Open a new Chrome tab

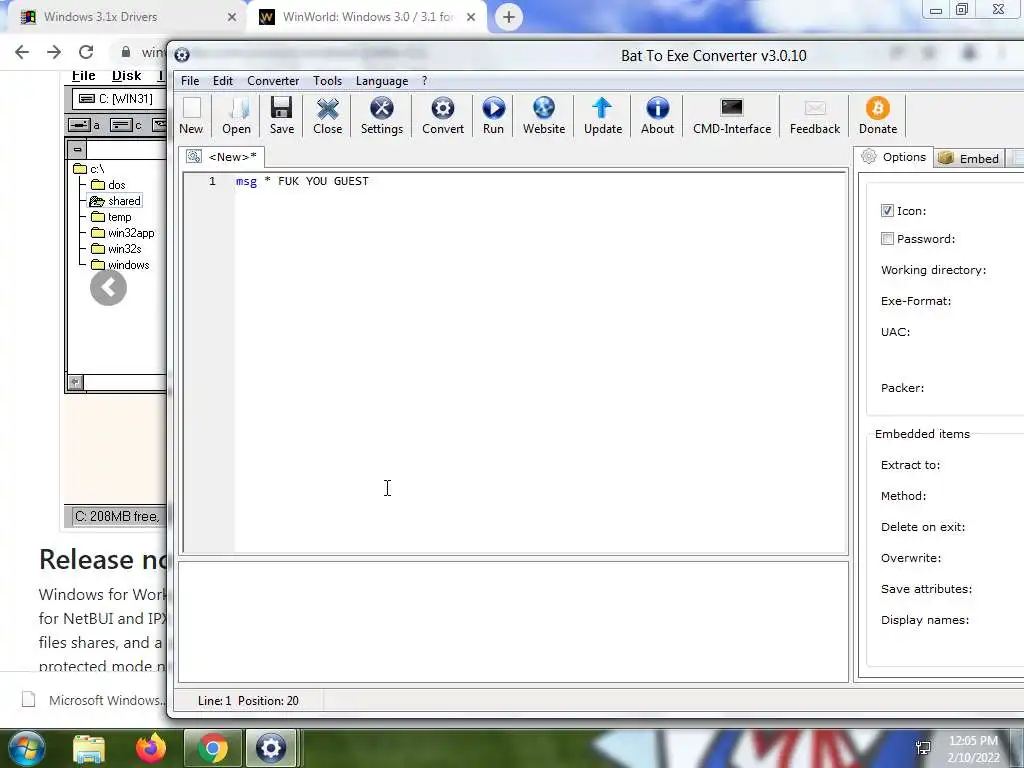(x=509, y=17)
